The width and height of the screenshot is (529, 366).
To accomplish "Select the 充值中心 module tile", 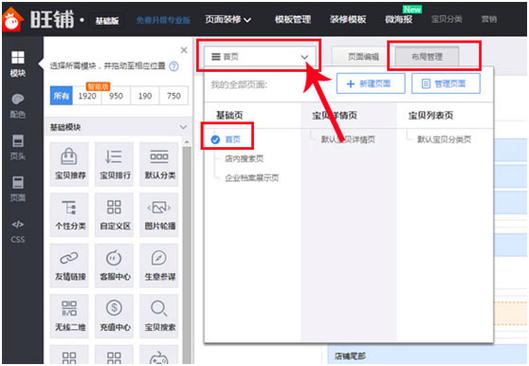I will [x=114, y=316].
